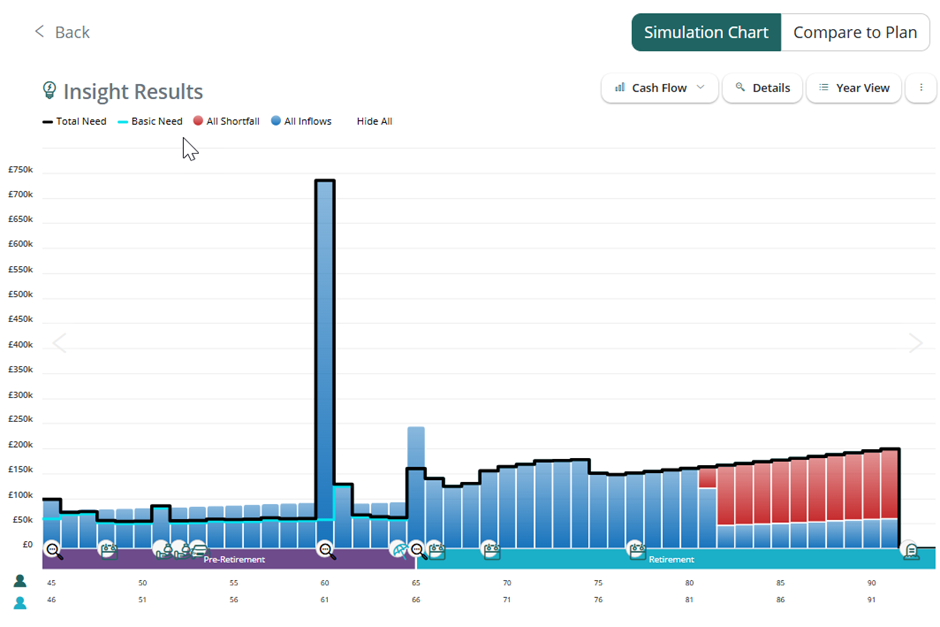Toggle the All Shortfall legend series
940x627 pixels.
pos(226,121)
